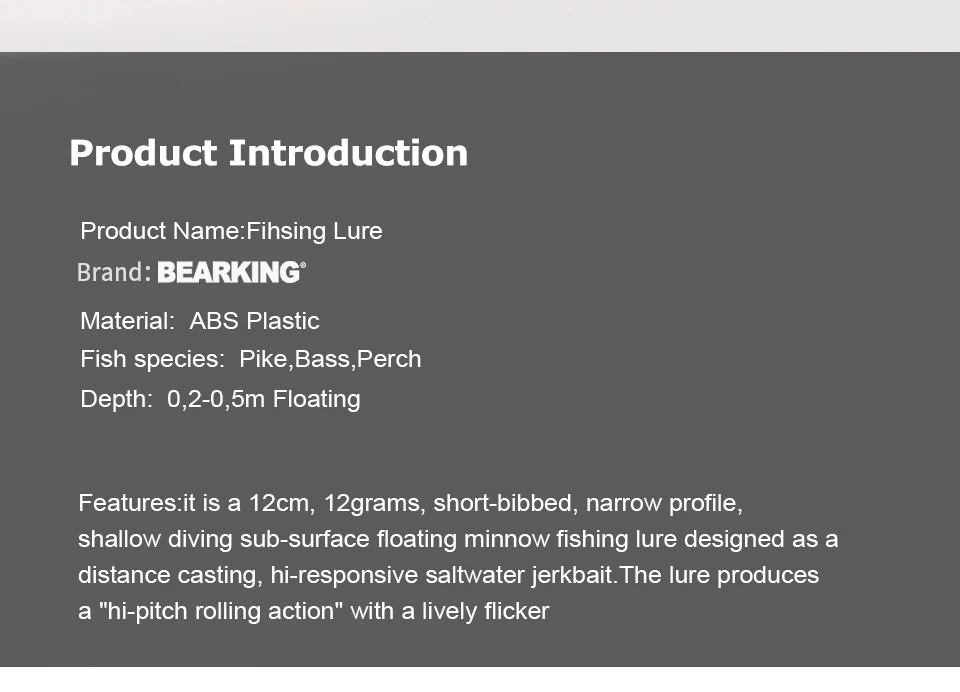Screen dimensions: 960x692
Task: Click the ABS Plastic material value
Action: click(x=254, y=321)
